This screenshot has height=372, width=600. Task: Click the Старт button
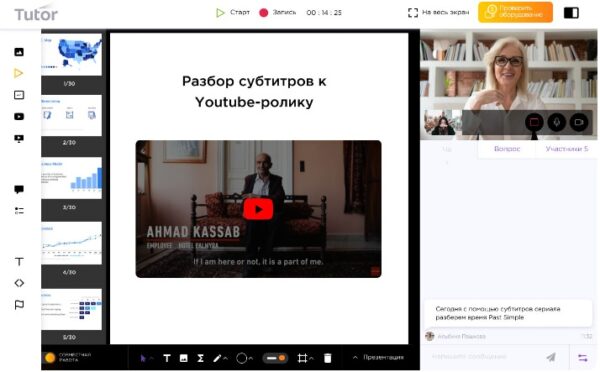coord(233,13)
